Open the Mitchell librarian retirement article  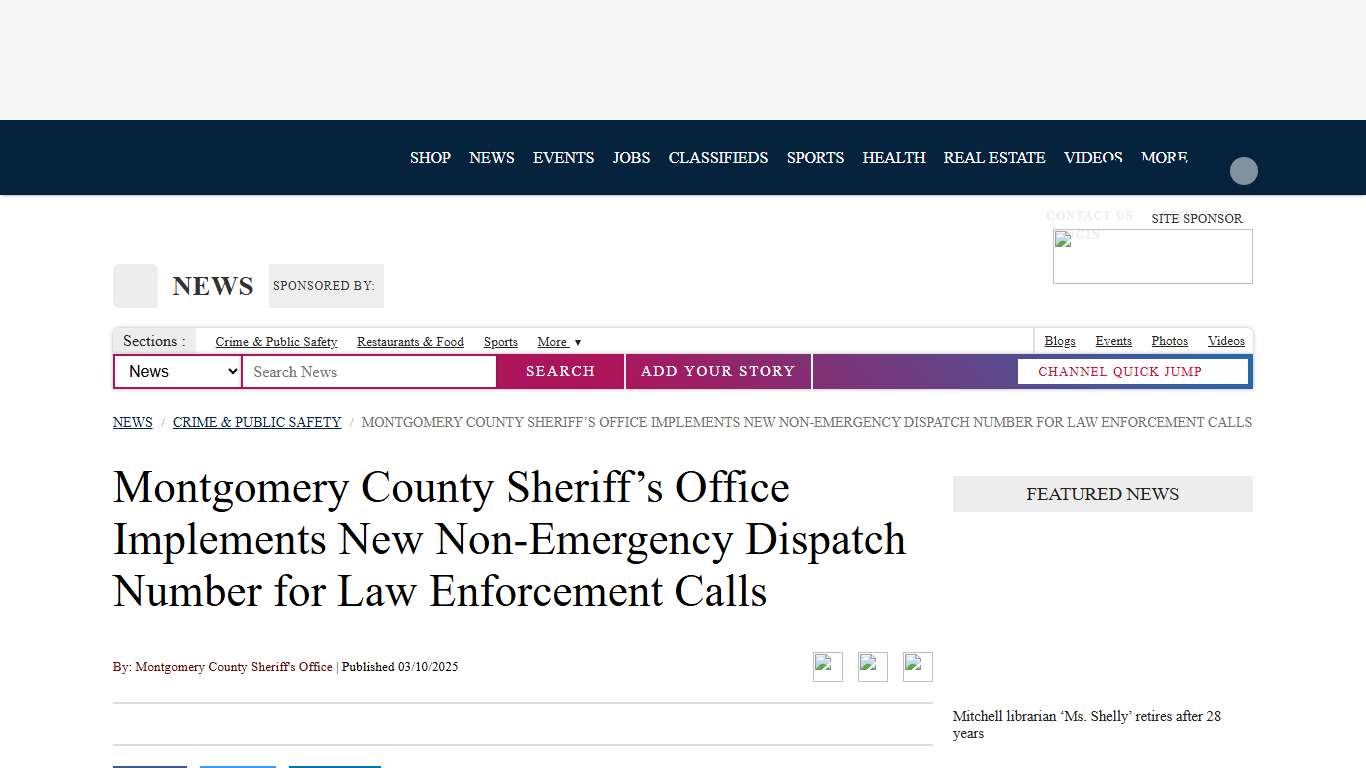1086,724
